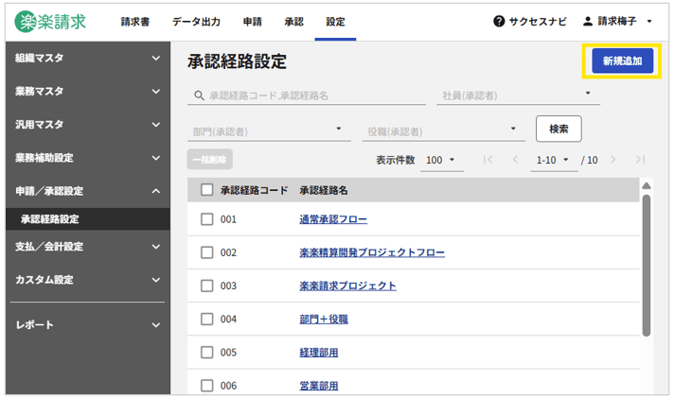Open the 役職(承認者) dropdown

[443, 131]
